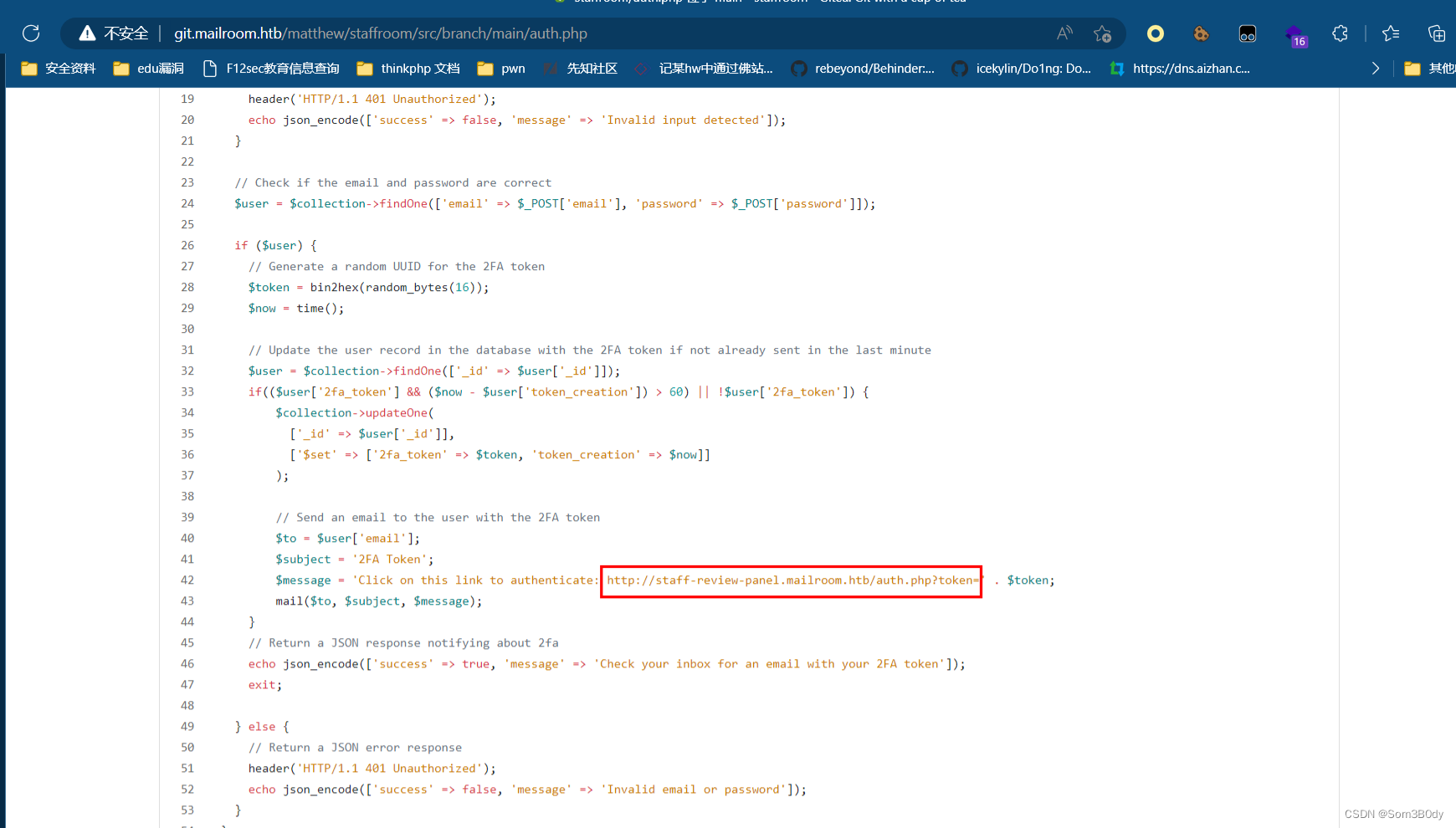The width and height of the screenshot is (1456, 828).
Task: Add this page to favorites star icon
Action: coord(1102,33)
